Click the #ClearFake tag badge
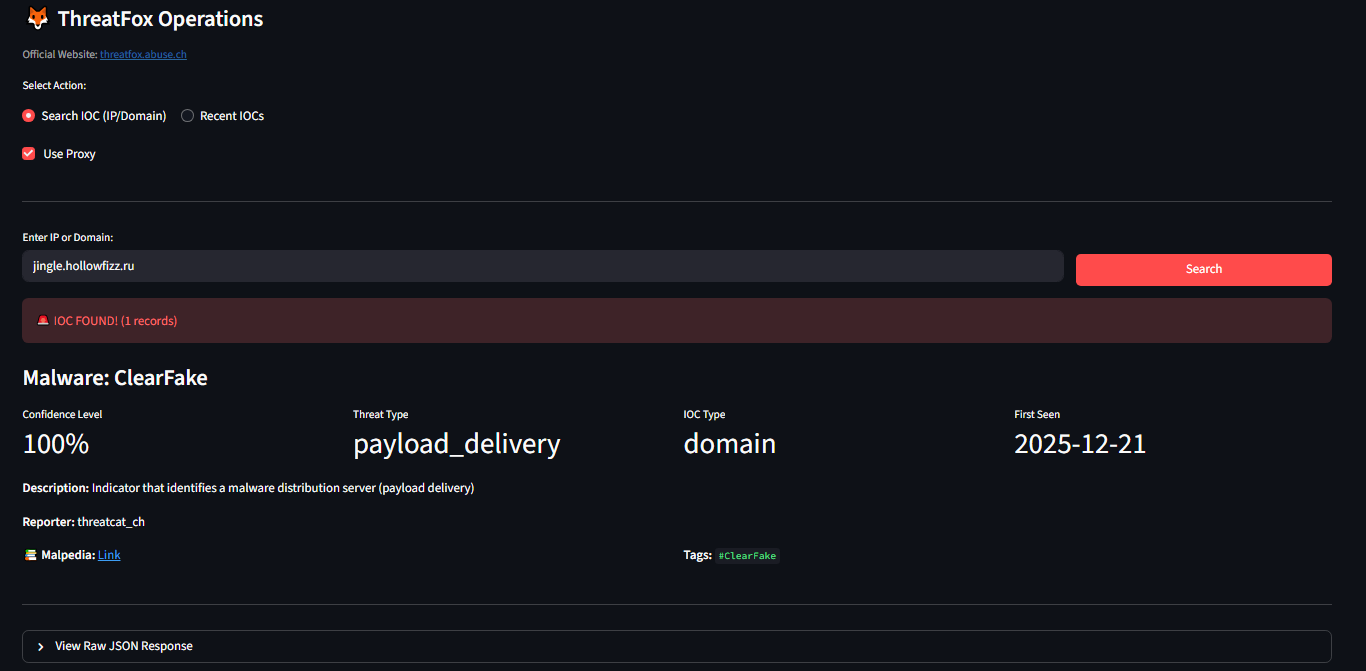The height and width of the screenshot is (671, 1366). click(747, 556)
